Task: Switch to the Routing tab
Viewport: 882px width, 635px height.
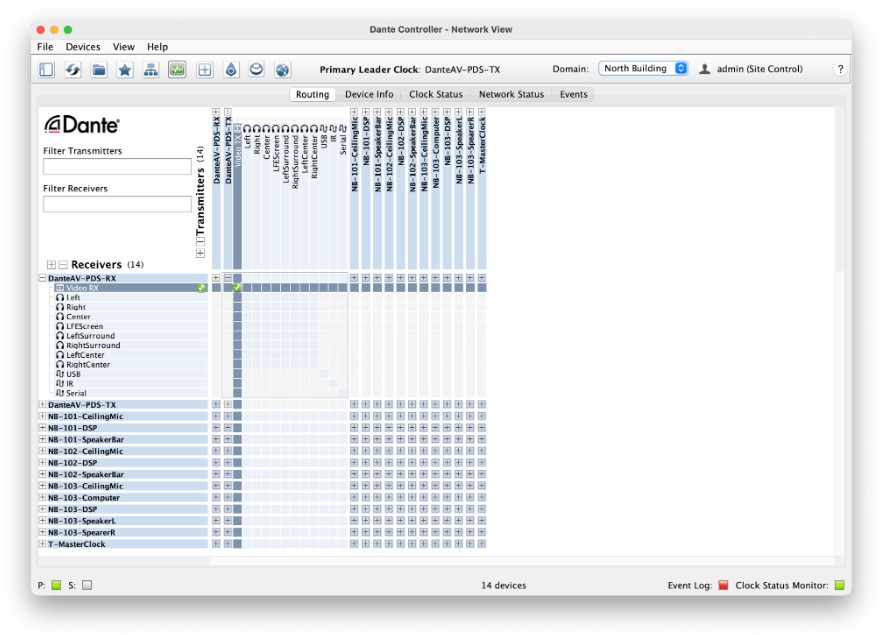Action: tap(312, 94)
